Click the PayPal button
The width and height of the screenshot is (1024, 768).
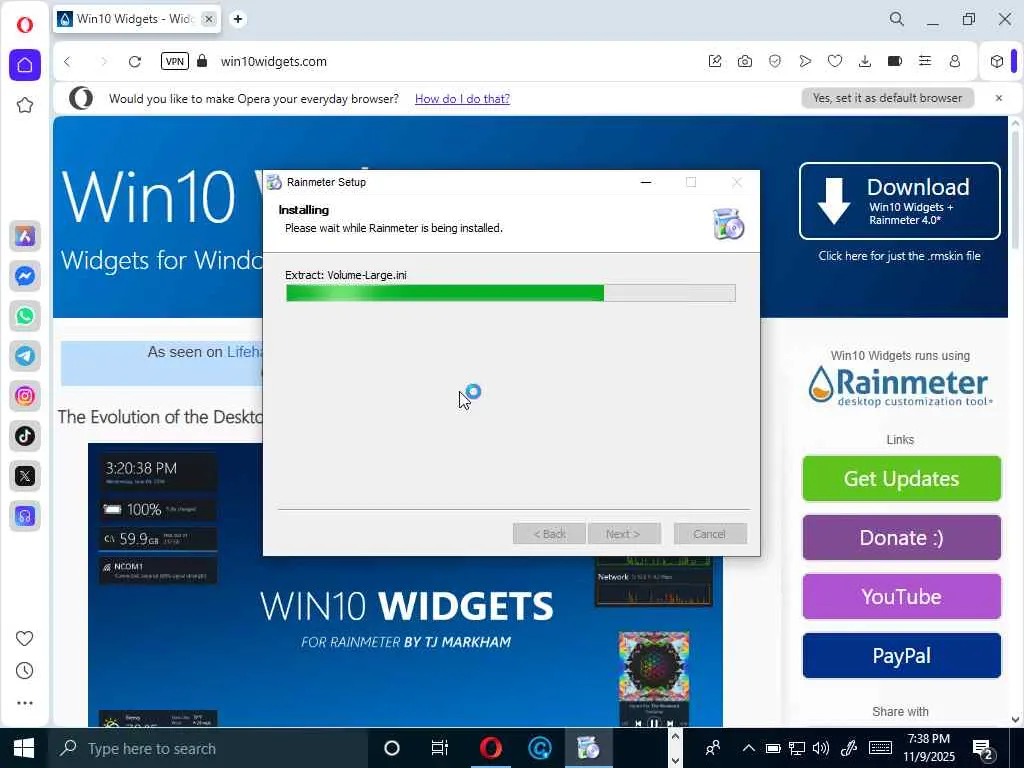[901, 656]
